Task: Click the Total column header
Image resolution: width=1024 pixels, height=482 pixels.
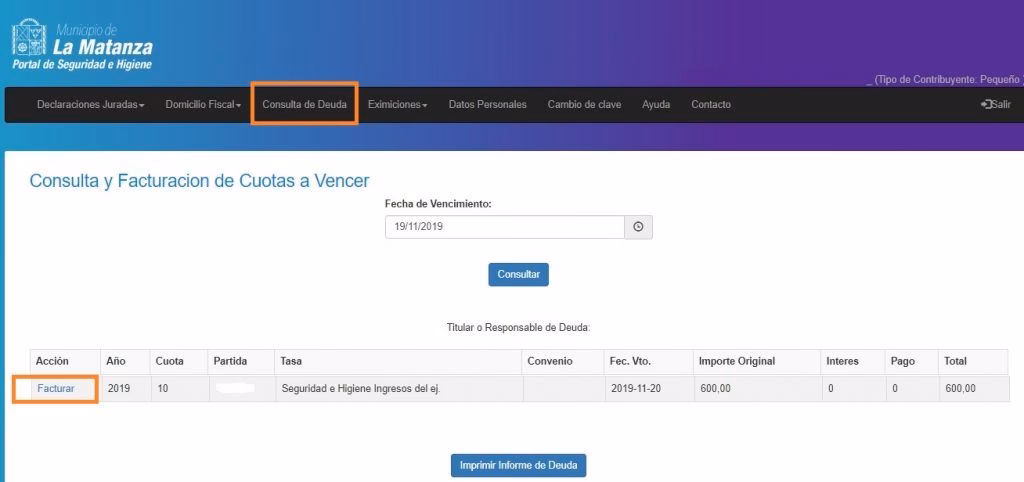Action: point(955,361)
